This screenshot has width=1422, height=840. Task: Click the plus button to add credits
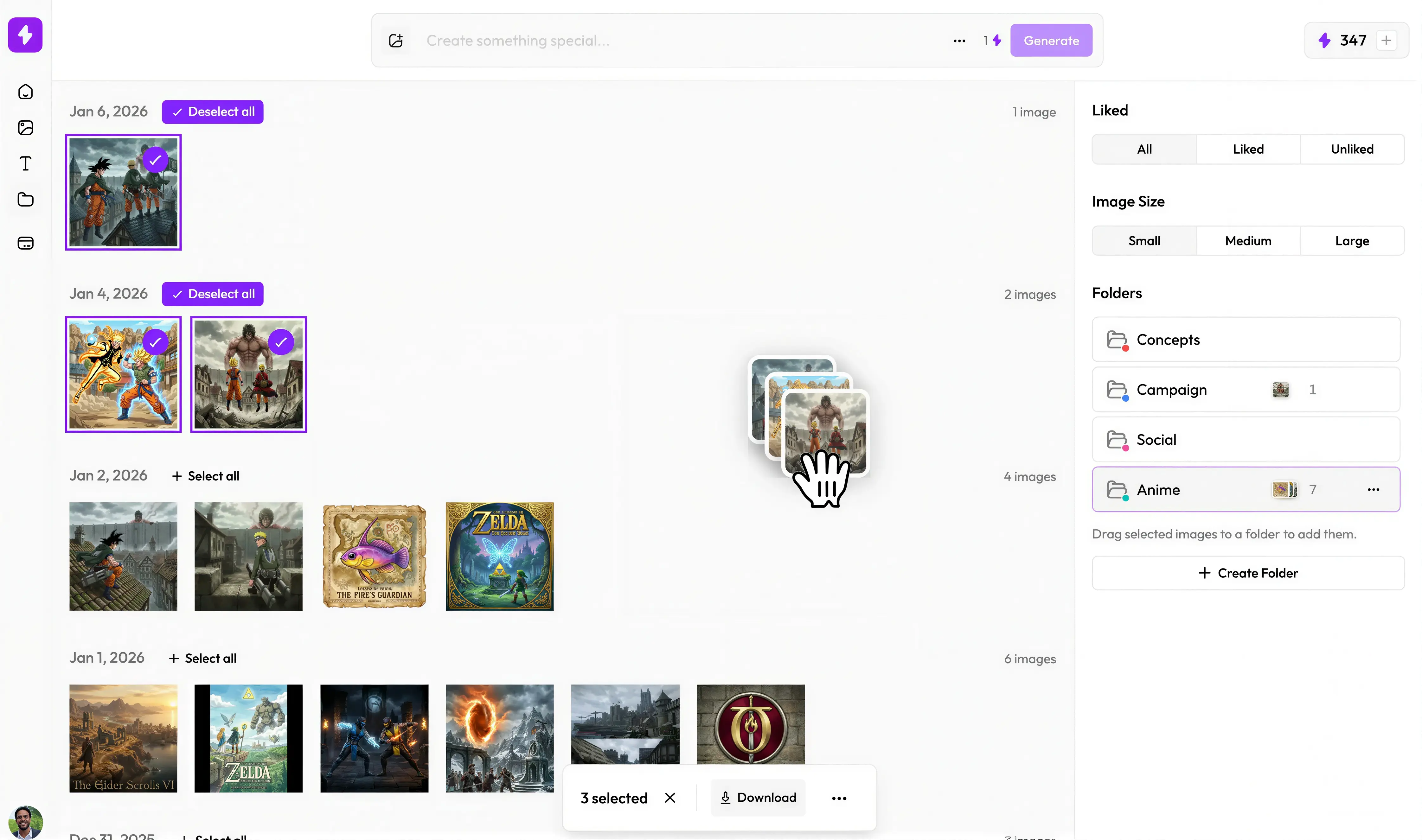tap(1386, 40)
